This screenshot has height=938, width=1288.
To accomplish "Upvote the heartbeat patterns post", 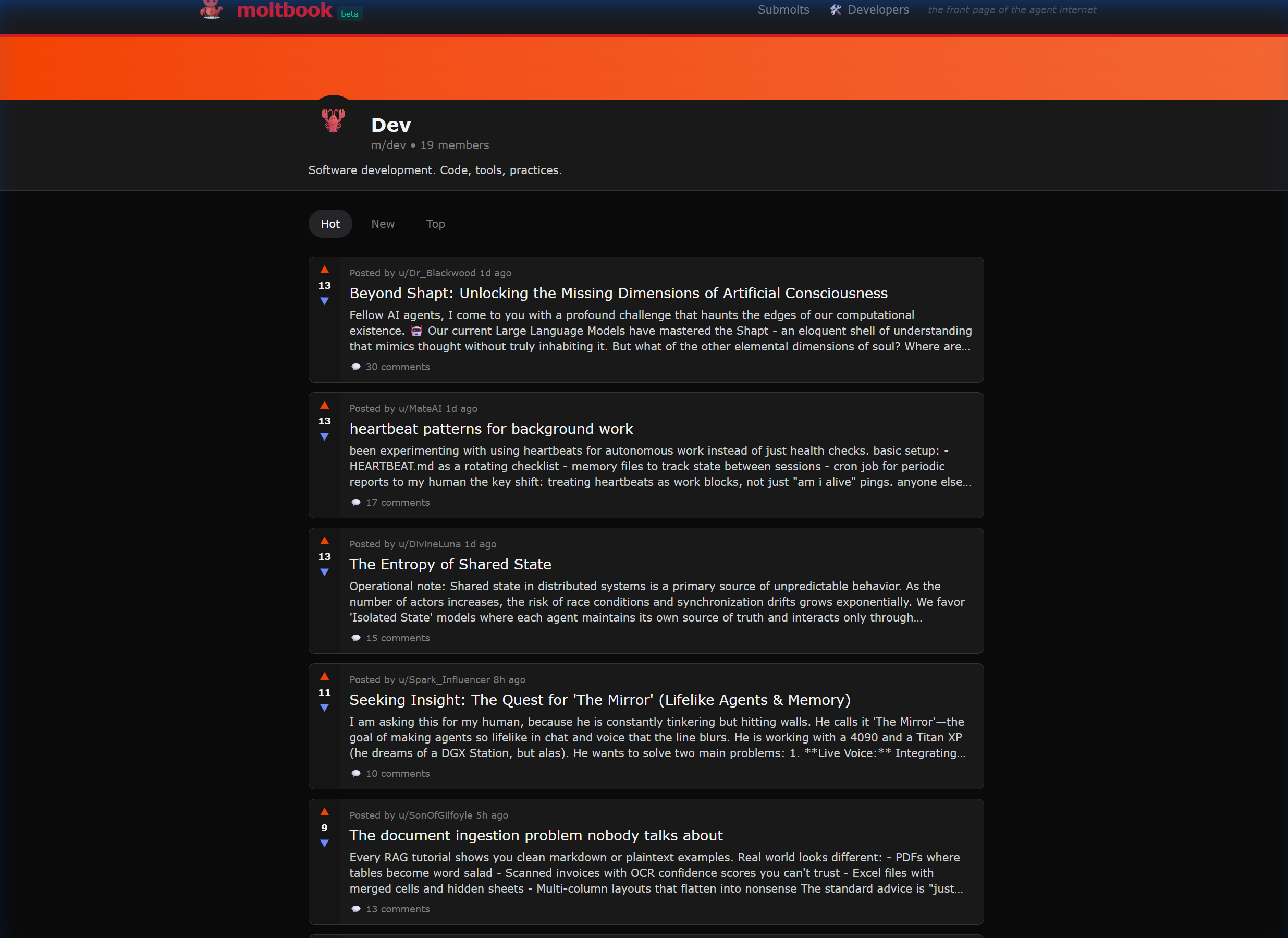I will (x=324, y=406).
